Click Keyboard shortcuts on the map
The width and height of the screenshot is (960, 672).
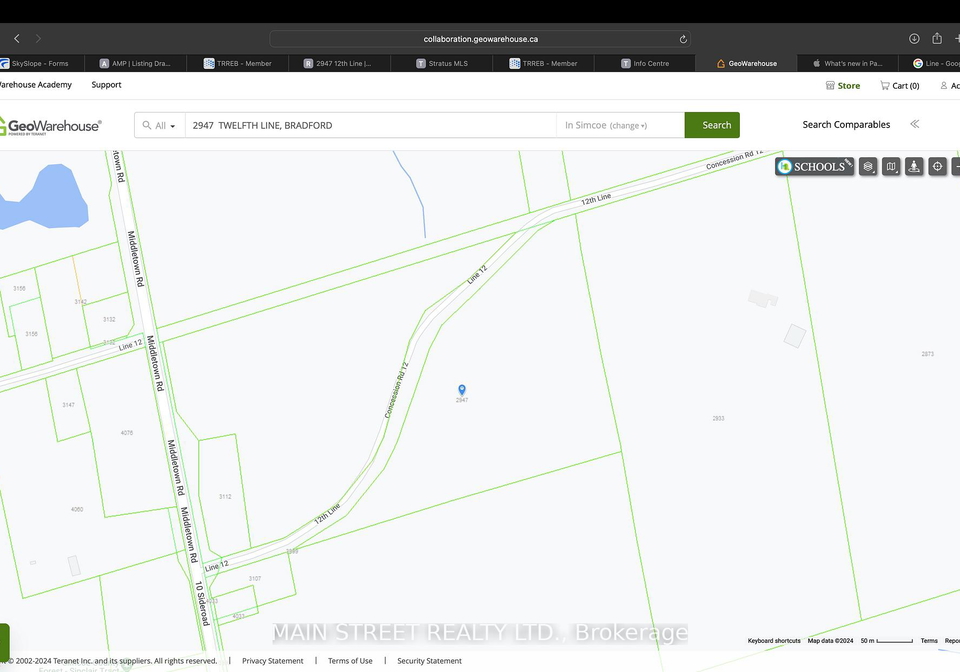coord(774,641)
